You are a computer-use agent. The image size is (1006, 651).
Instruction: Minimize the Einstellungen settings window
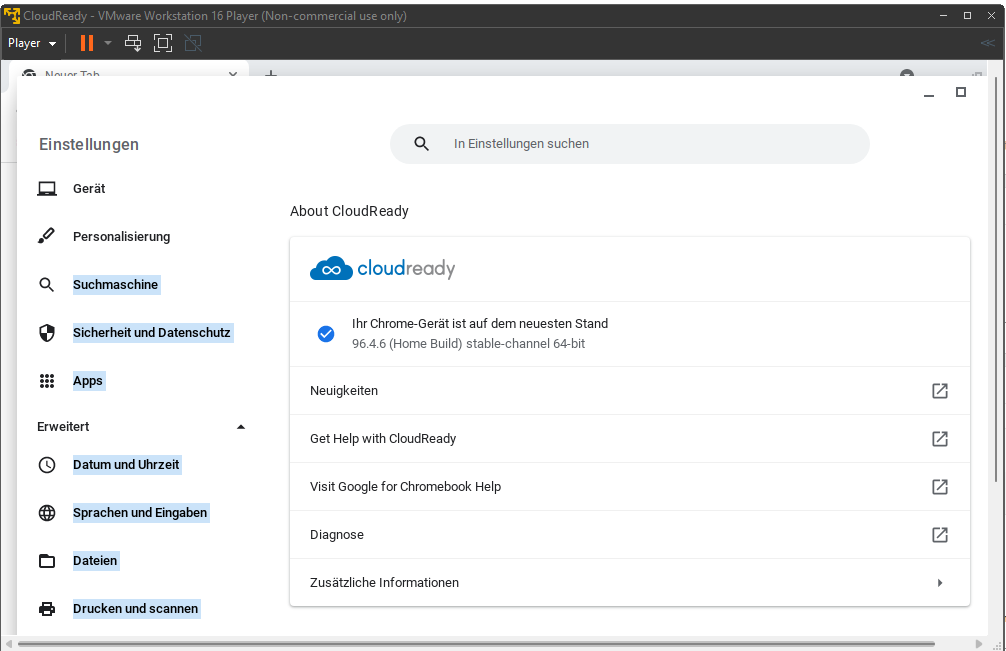pos(928,94)
